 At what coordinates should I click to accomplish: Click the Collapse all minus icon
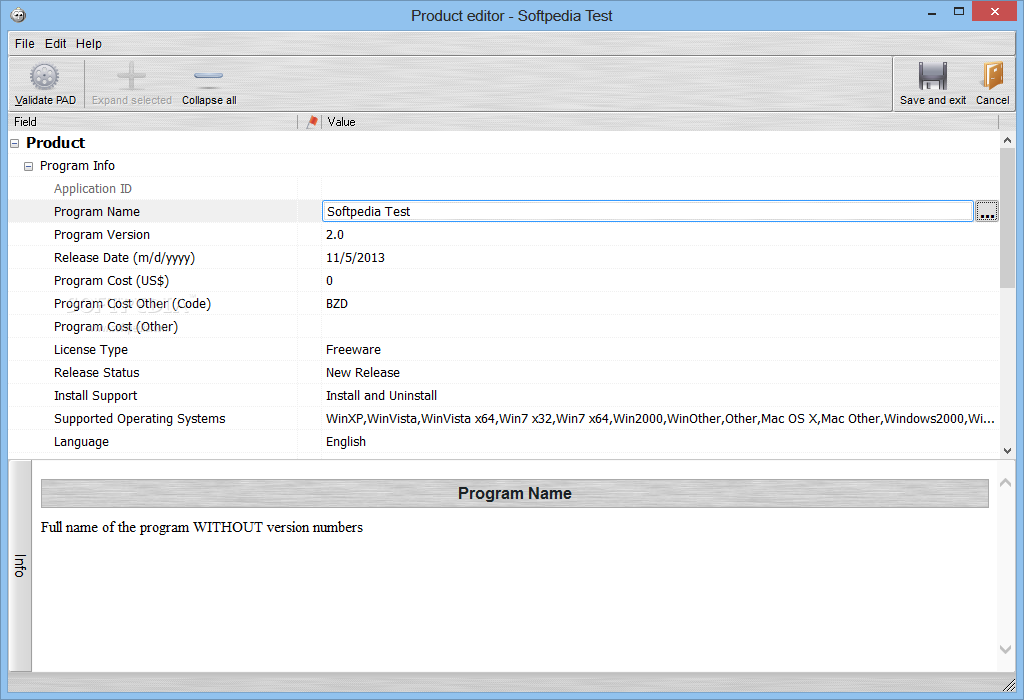(208, 78)
